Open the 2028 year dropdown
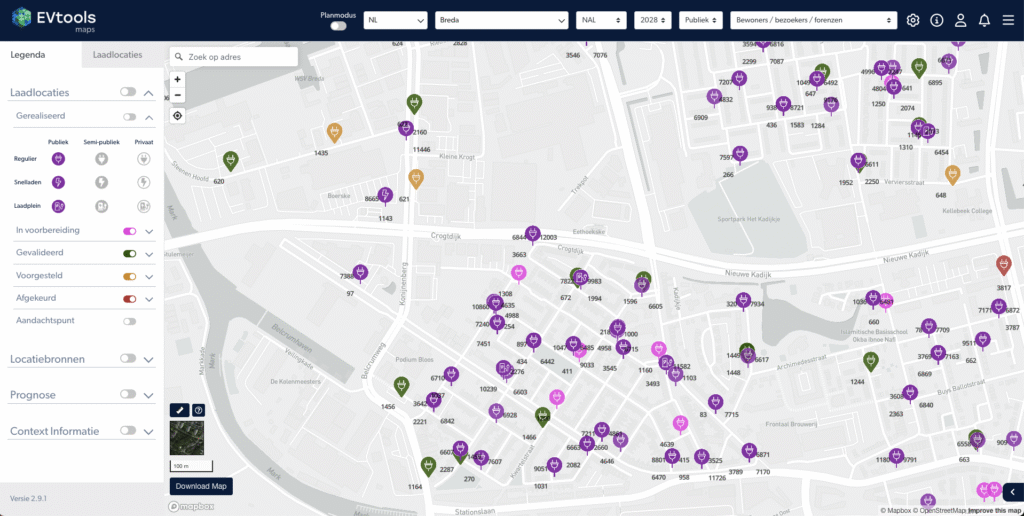This screenshot has width=1024, height=516. point(652,20)
